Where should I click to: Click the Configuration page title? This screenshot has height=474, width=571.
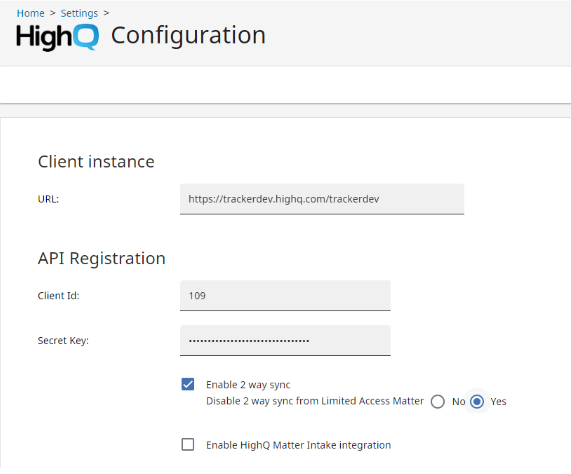(188, 36)
